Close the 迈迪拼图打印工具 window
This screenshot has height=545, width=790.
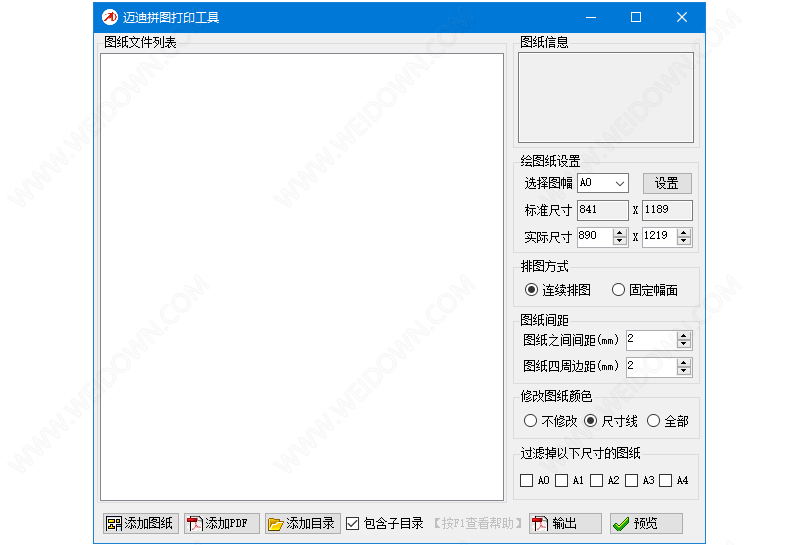point(682,18)
